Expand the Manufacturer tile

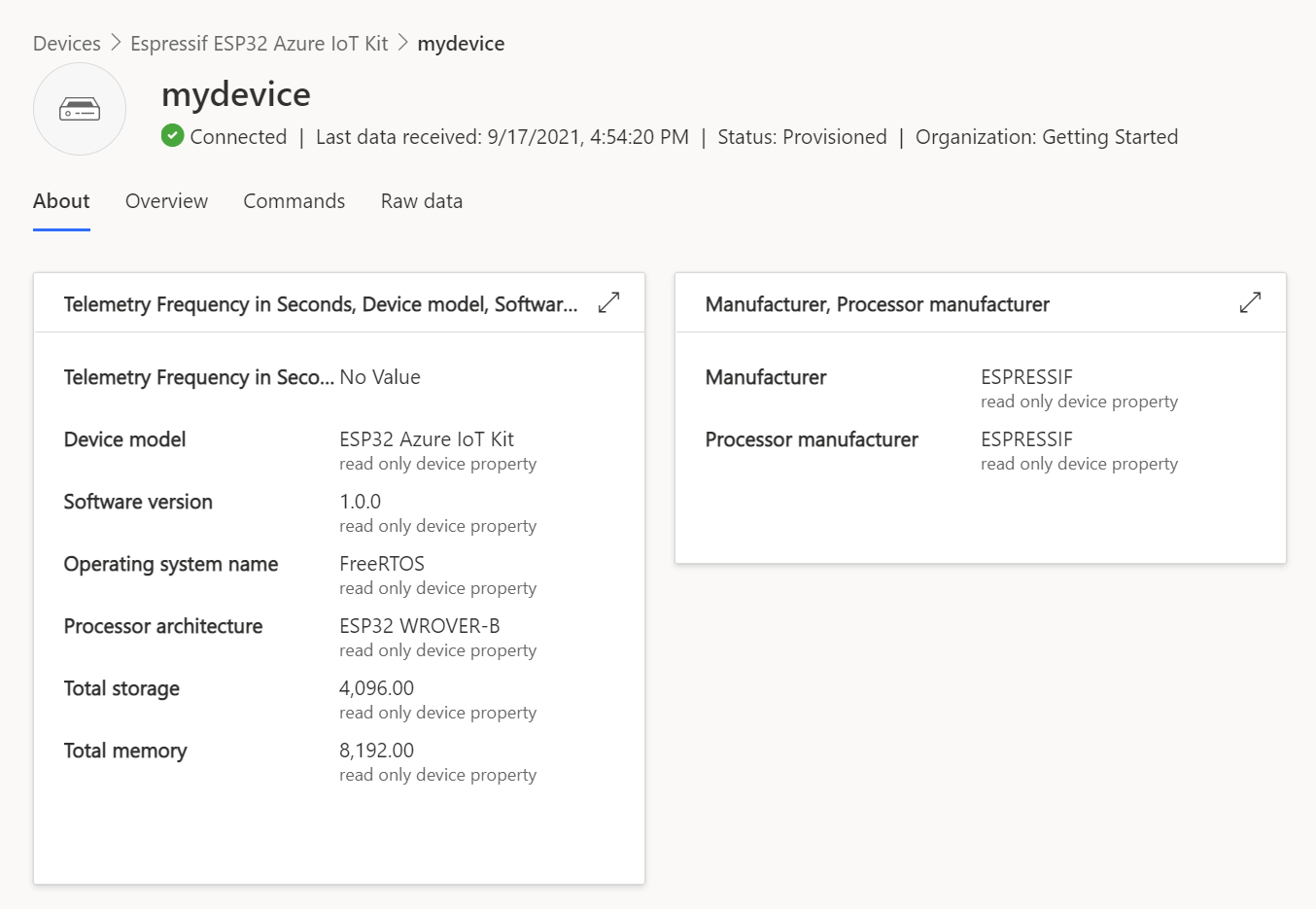point(1250,303)
